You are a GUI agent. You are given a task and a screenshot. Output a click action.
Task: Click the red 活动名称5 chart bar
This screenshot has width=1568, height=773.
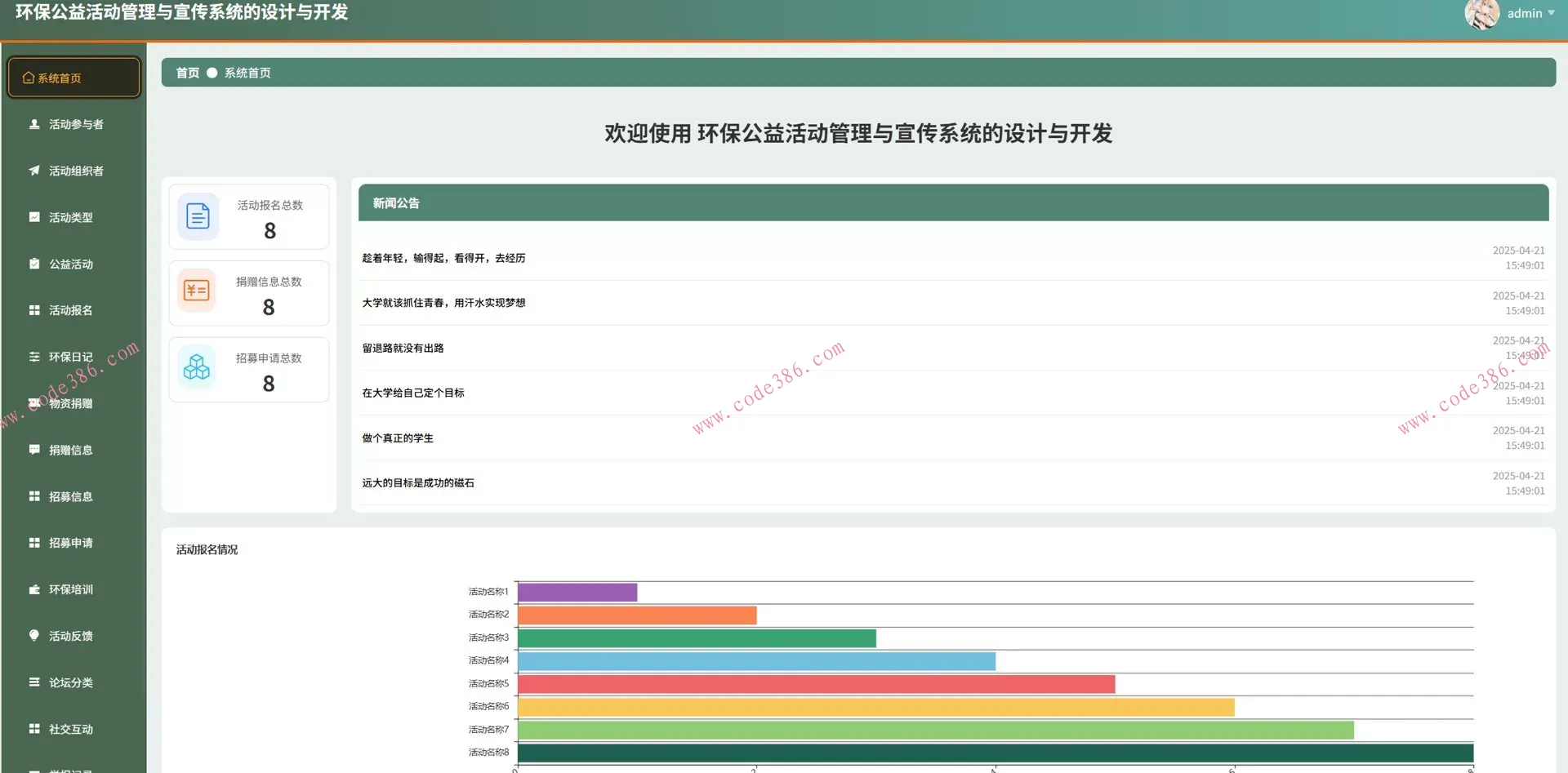point(816,684)
